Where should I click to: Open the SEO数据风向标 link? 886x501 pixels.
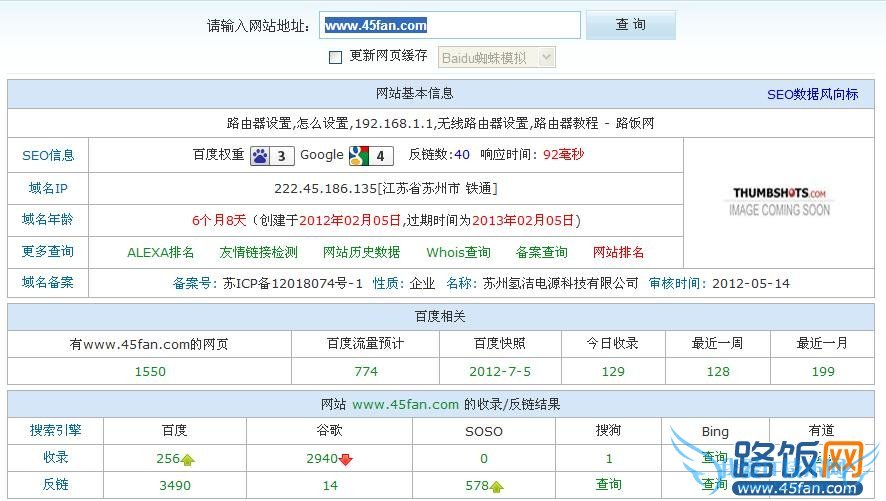pyautogui.click(x=813, y=94)
